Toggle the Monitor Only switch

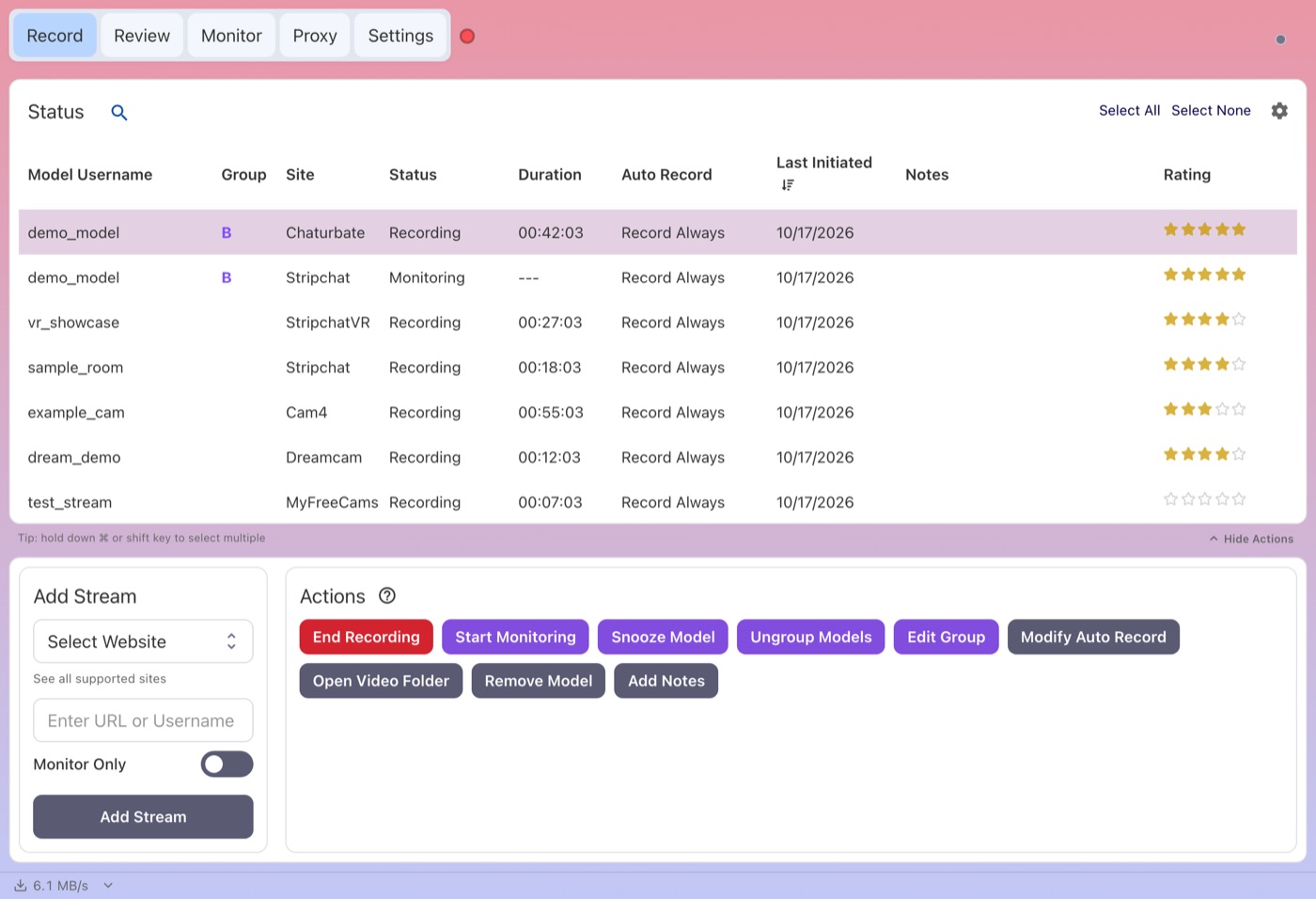227,765
